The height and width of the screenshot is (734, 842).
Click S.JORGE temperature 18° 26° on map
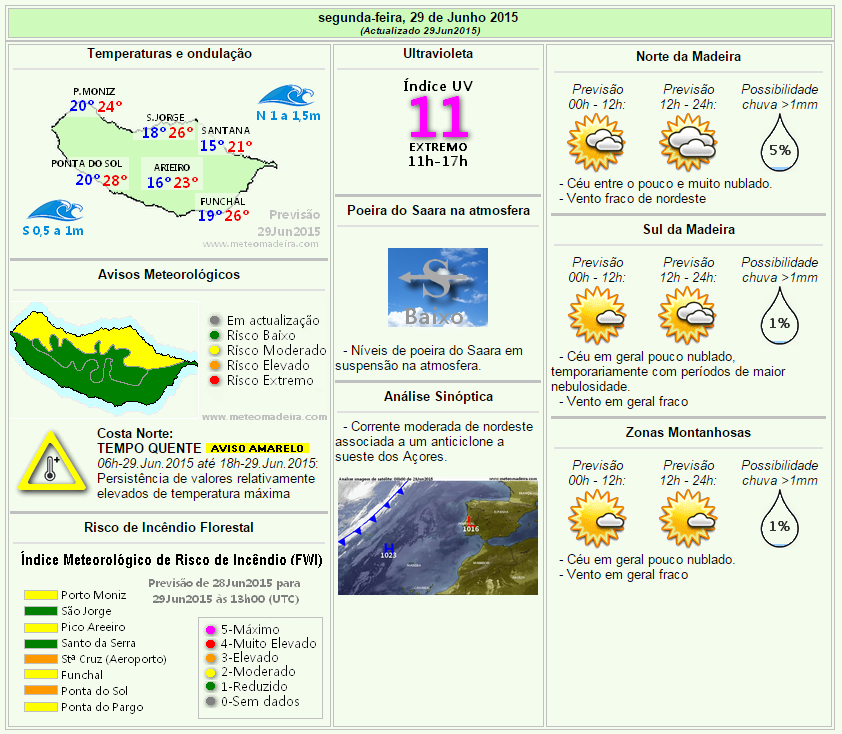(168, 133)
